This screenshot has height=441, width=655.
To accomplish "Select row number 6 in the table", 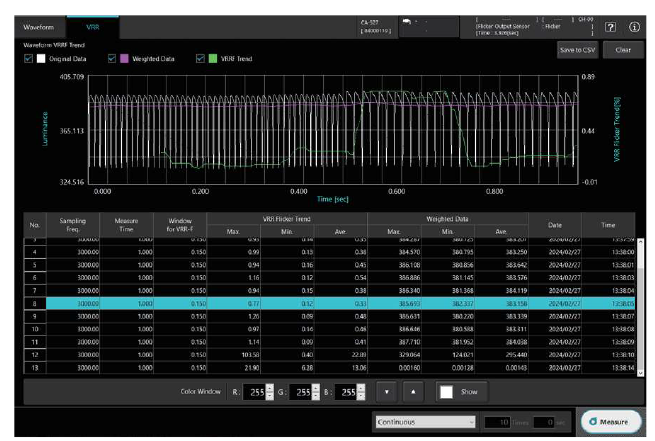I will (330, 278).
